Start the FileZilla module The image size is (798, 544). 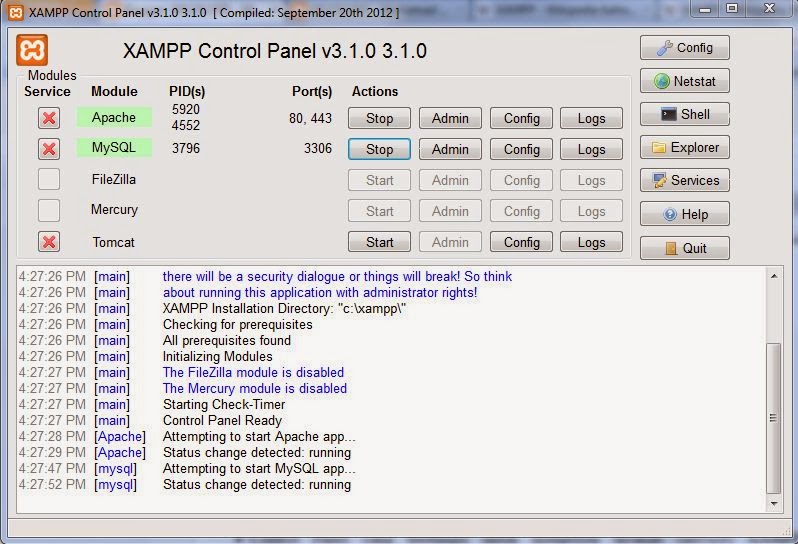379,180
